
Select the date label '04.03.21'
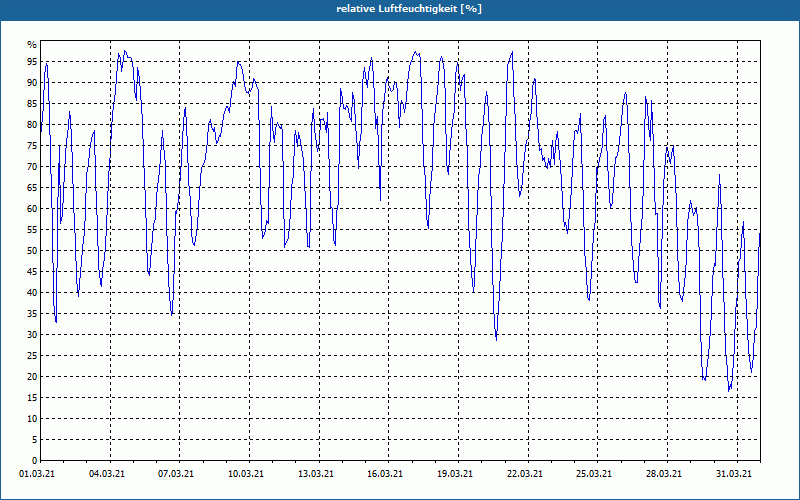[107, 474]
